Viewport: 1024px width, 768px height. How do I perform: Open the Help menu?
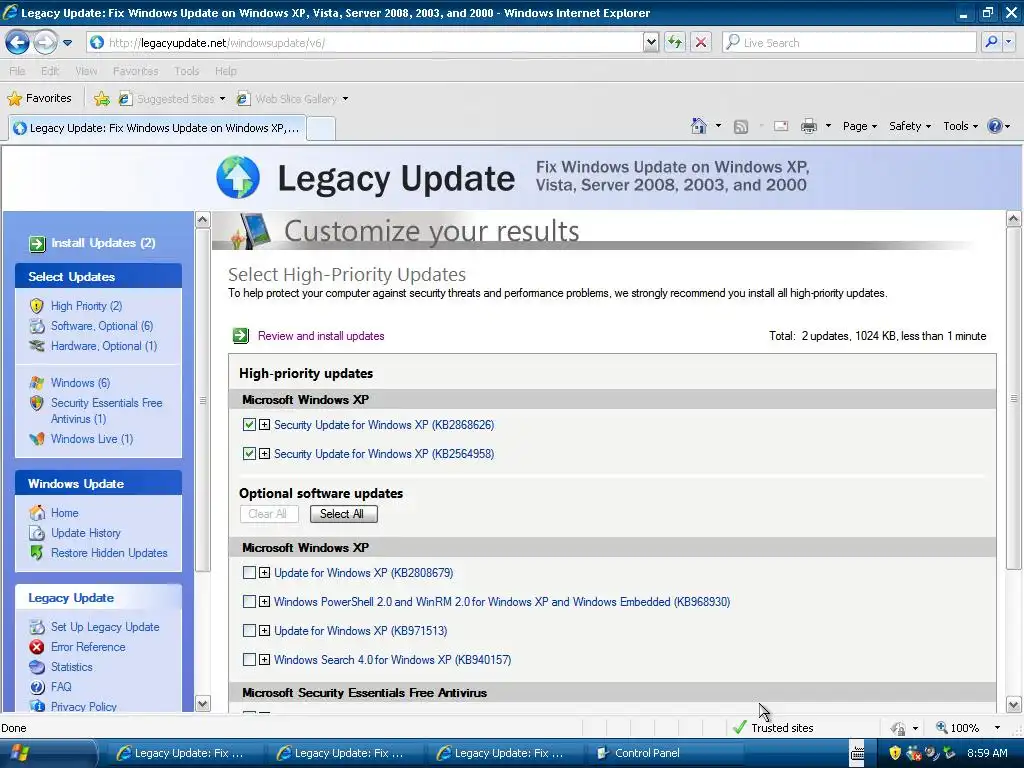point(225,71)
